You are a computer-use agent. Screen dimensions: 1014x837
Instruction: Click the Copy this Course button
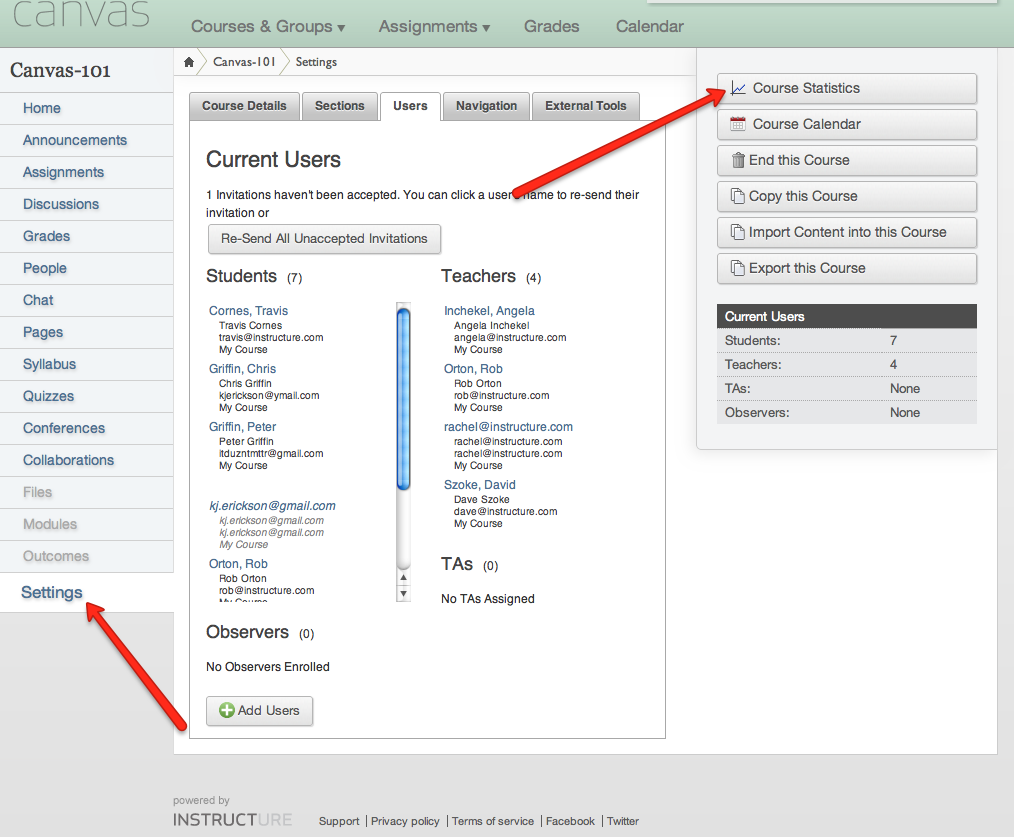[x=847, y=196]
